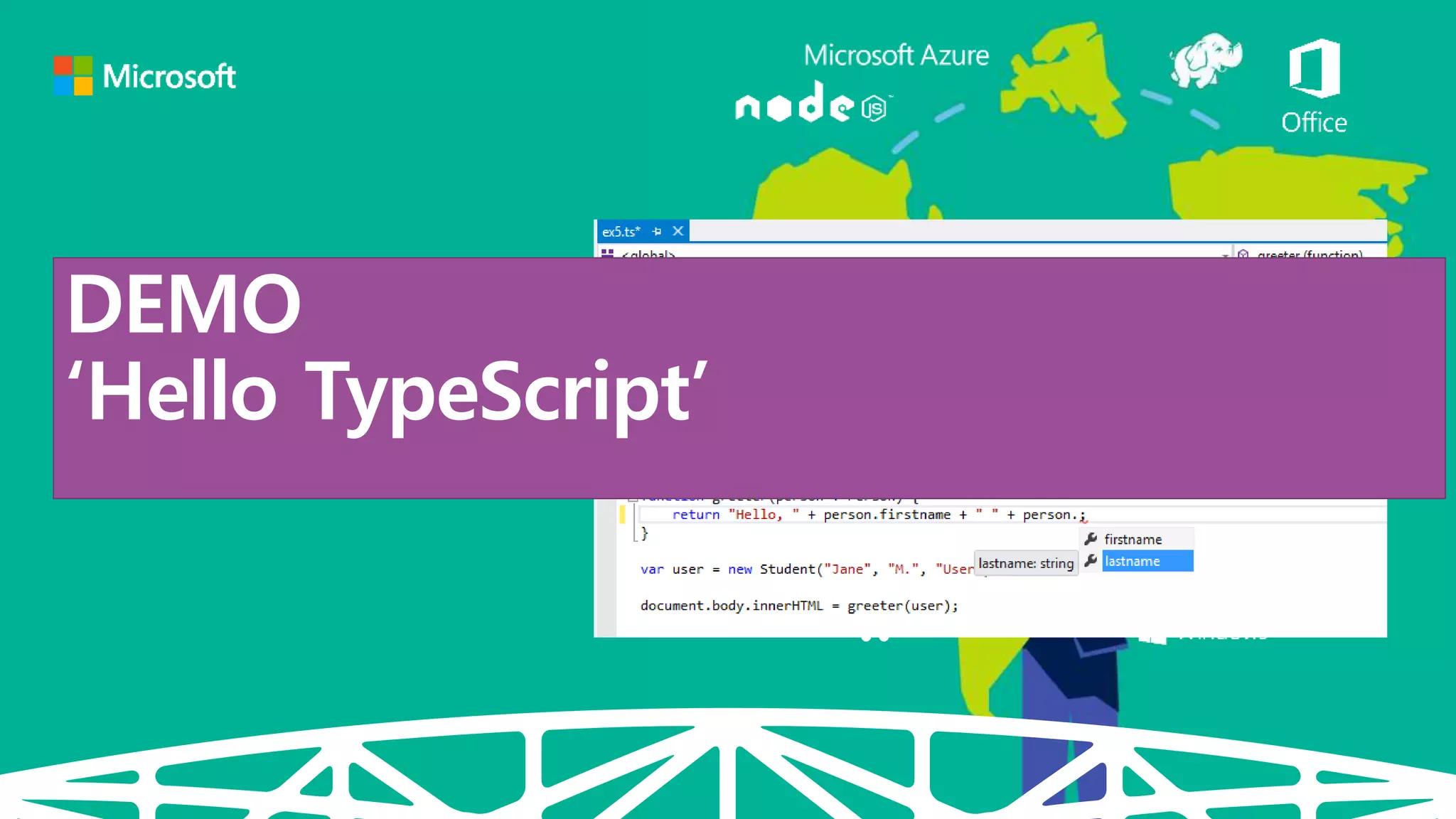Click the Microsoft four-color logo
1456x819 pixels.
[x=73, y=75]
